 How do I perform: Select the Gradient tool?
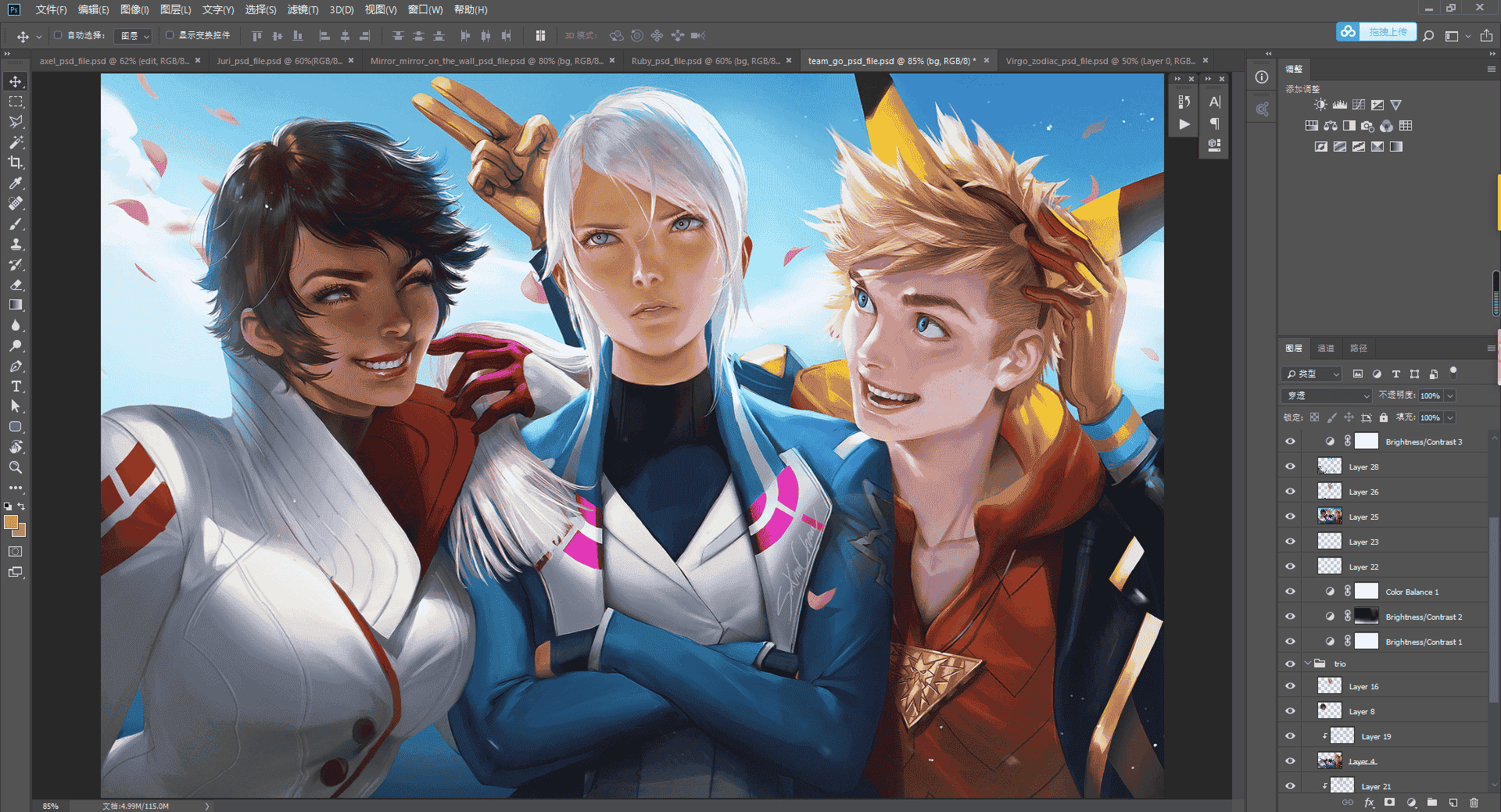click(x=16, y=305)
